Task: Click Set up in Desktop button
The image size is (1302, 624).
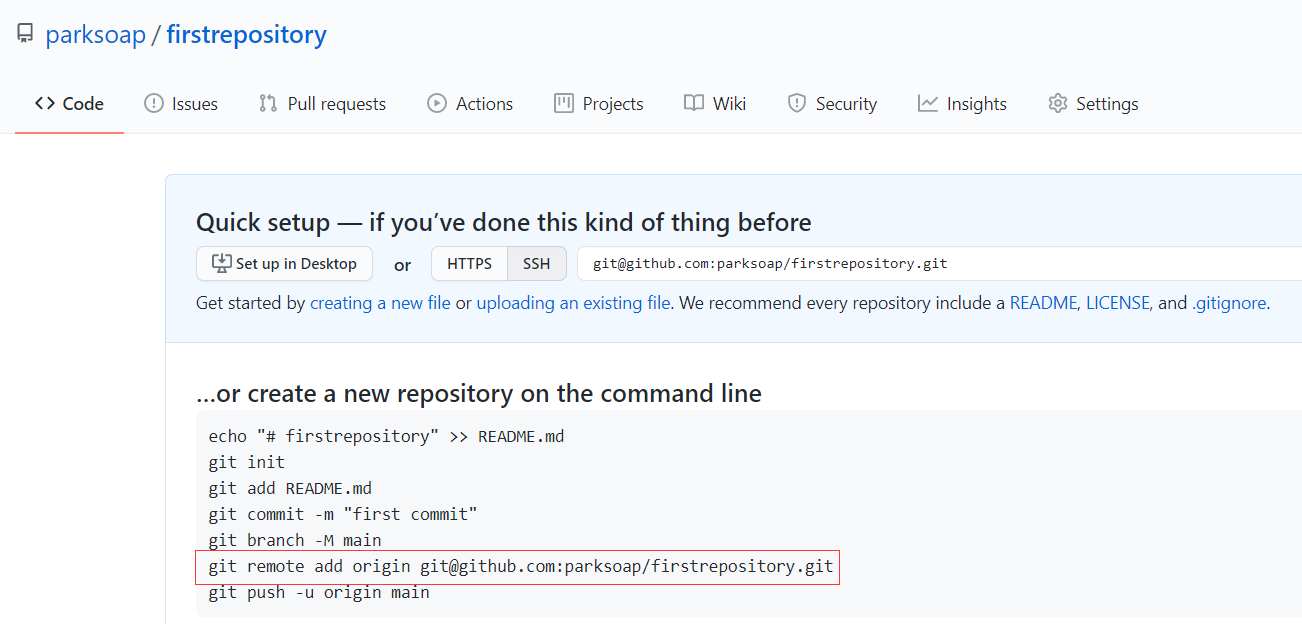Action: tap(285, 264)
